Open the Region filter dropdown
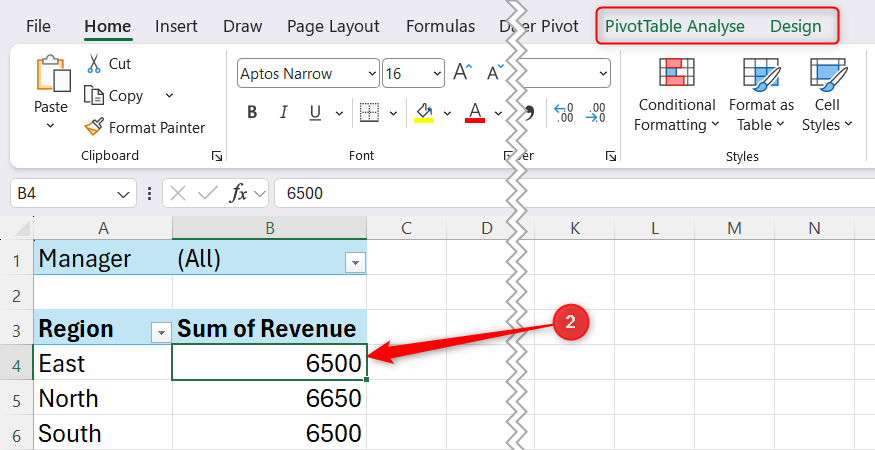The height and width of the screenshot is (450, 875). click(162, 332)
